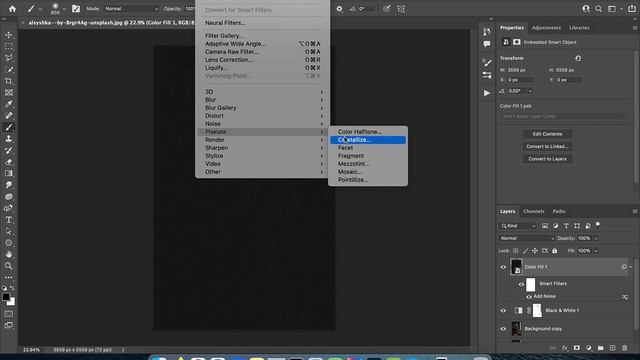640x360 pixels.
Task: Select the Rectangular Marquee tool
Action: 9,47
